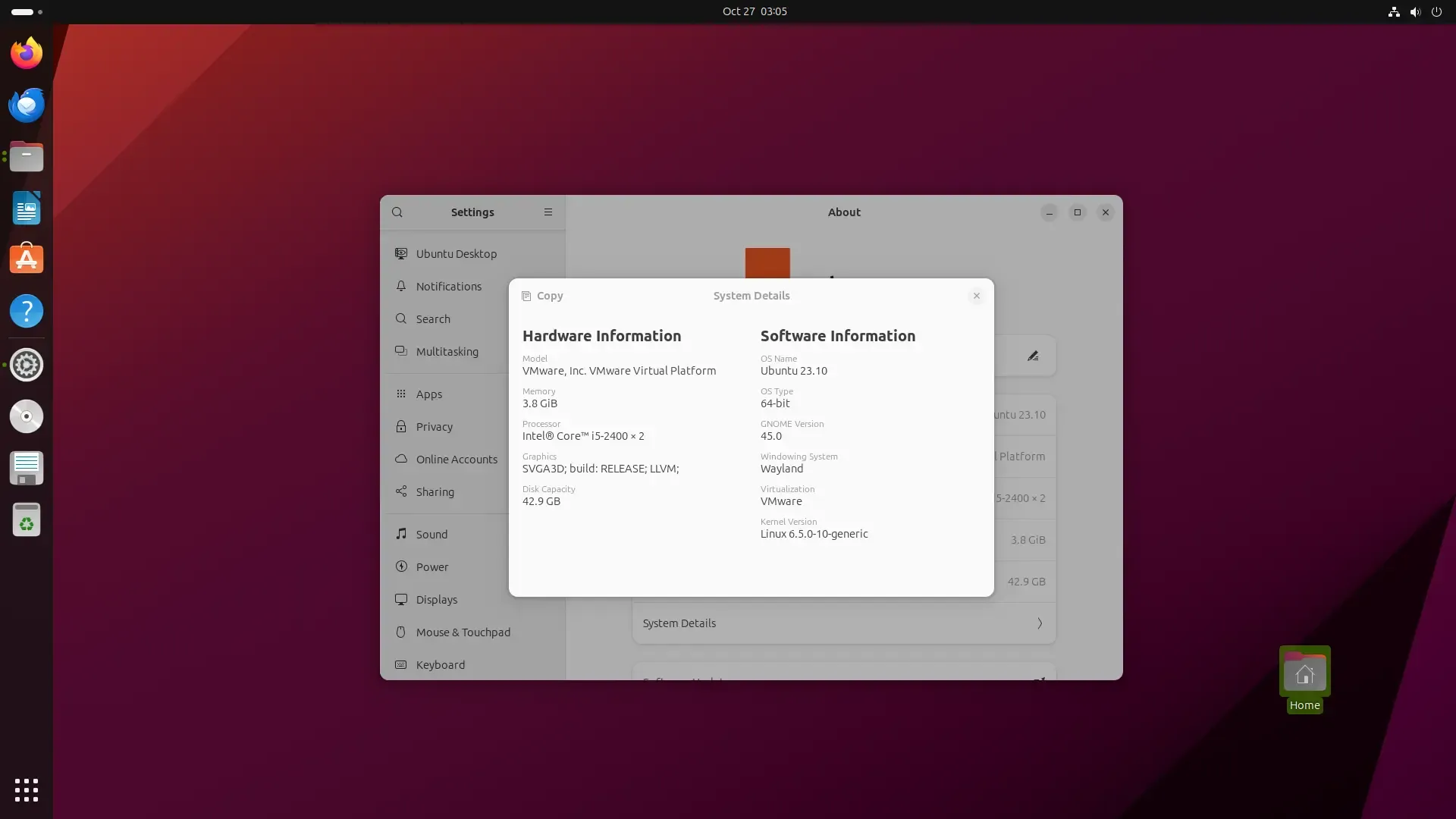Copy system details to clipboard
This screenshot has width=1456, height=819.
point(542,296)
